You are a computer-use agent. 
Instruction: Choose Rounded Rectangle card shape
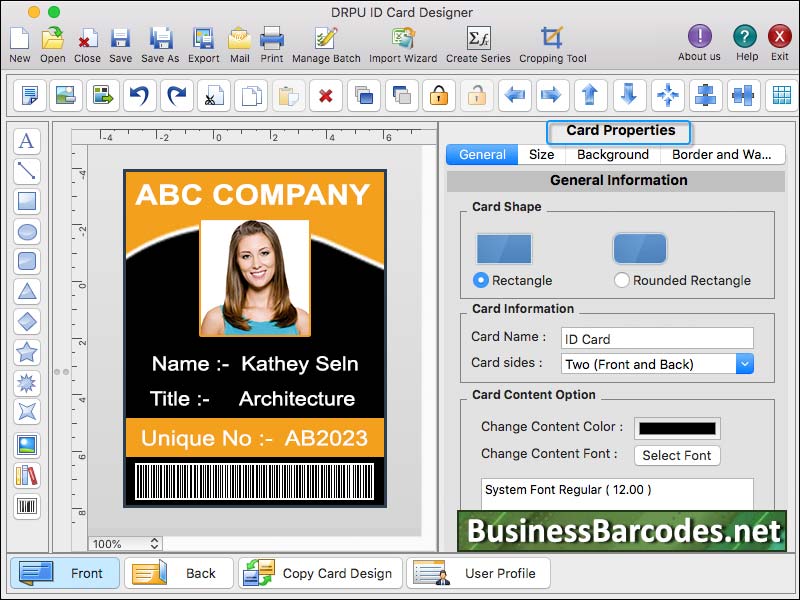[x=621, y=280]
